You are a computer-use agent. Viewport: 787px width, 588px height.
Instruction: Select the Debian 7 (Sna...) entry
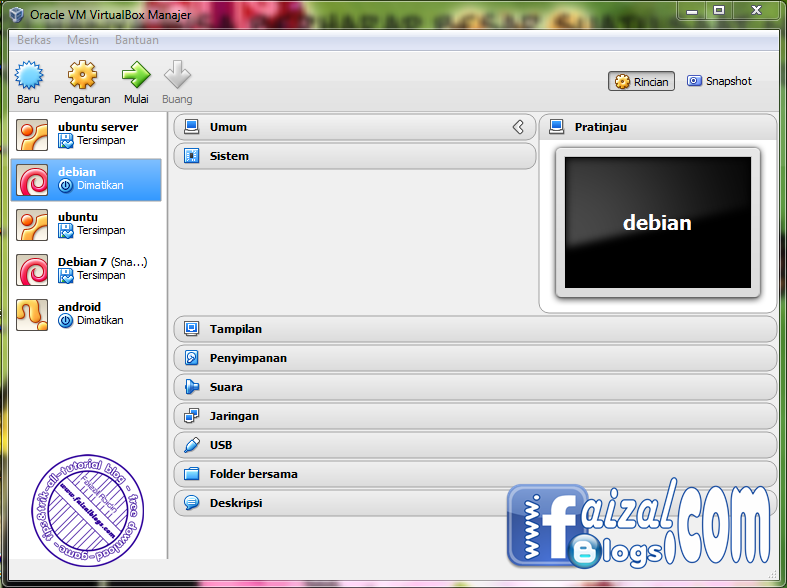click(86, 270)
